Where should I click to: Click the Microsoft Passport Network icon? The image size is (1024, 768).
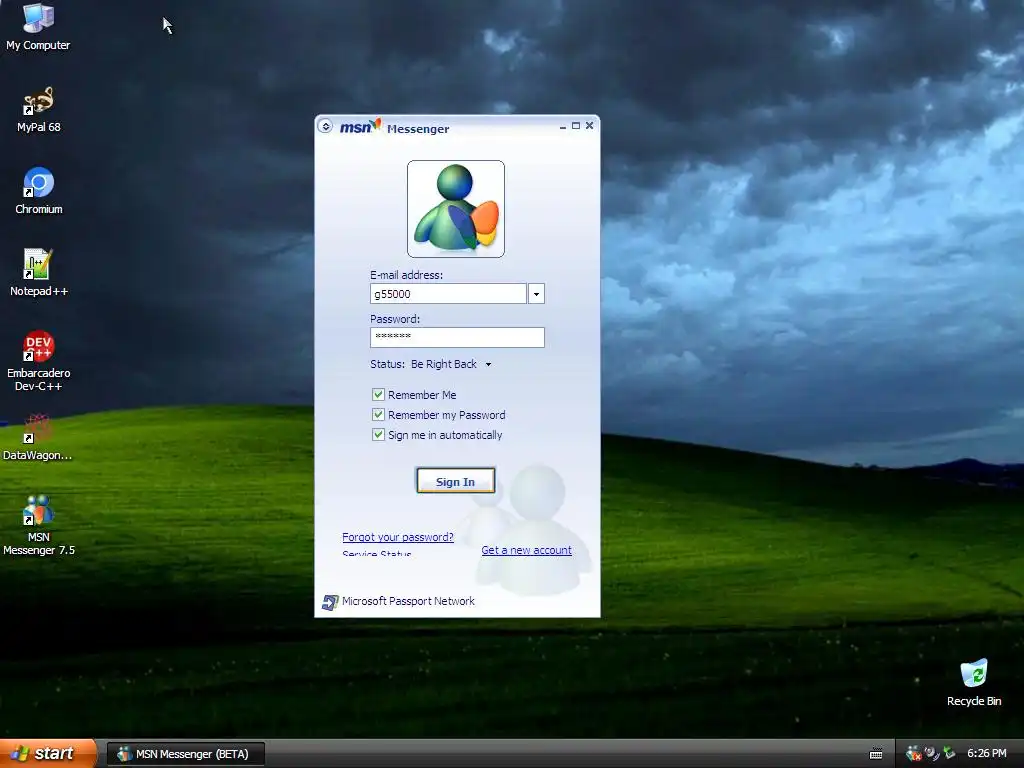[330, 602]
